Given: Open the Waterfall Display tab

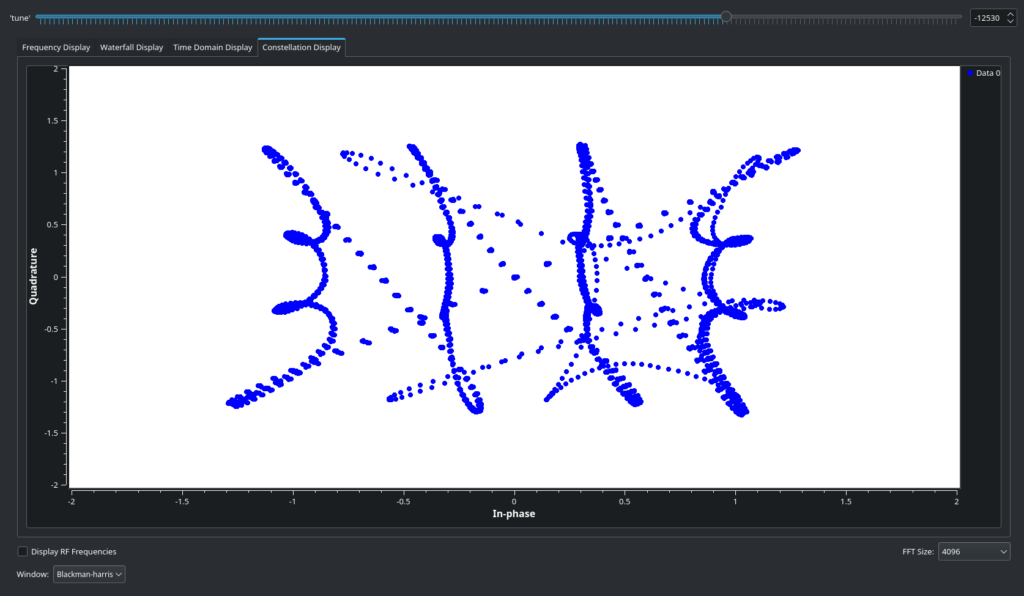Looking at the screenshot, I should tap(131, 47).
